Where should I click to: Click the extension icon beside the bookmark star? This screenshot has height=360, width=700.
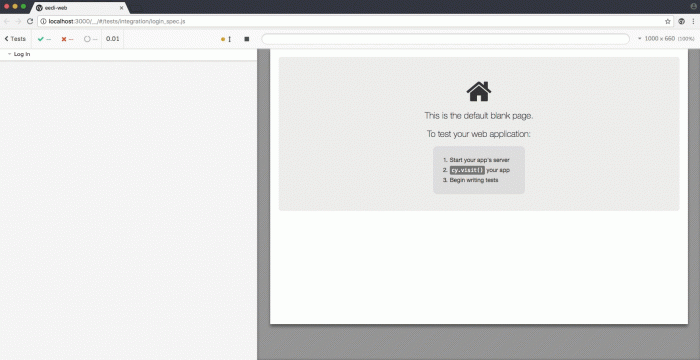[x=682, y=21]
